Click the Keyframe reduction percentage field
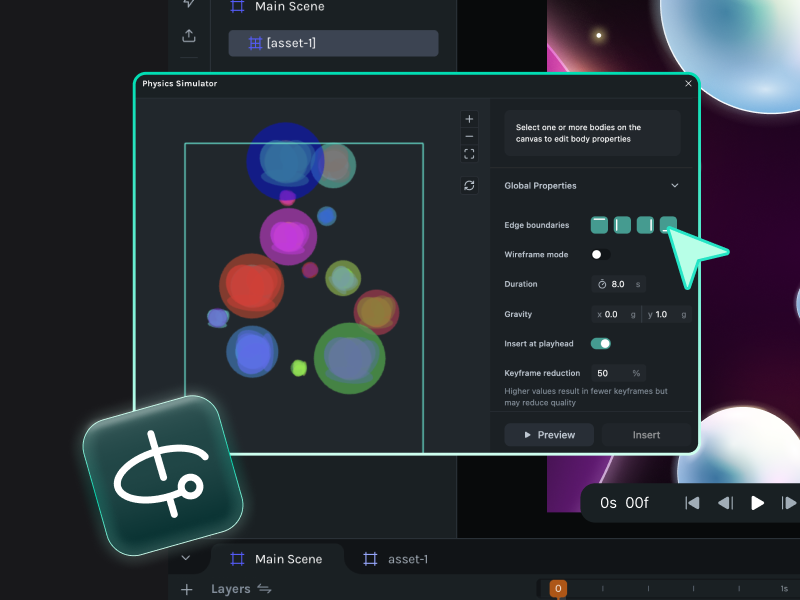 pos(612,373)
